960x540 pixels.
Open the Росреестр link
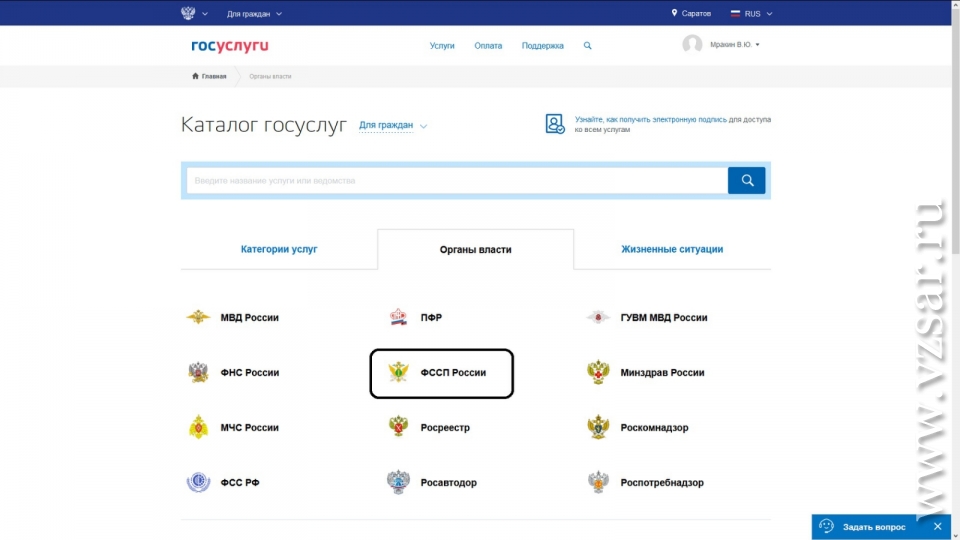click(445, 427)
